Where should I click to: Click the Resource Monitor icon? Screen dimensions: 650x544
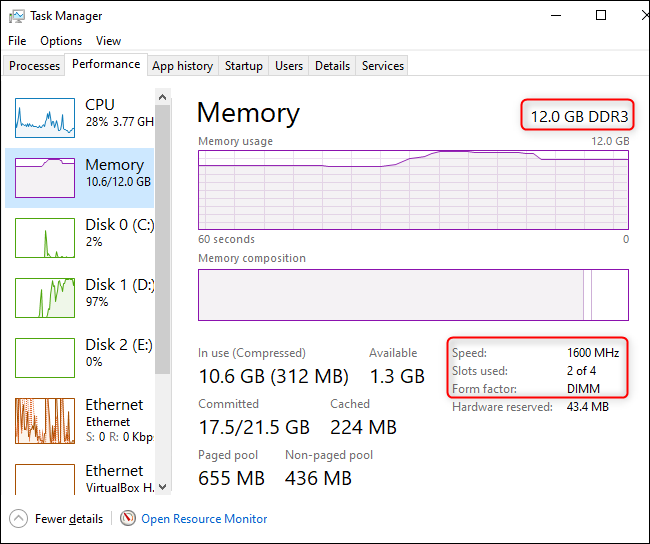(x=127, y=519)
